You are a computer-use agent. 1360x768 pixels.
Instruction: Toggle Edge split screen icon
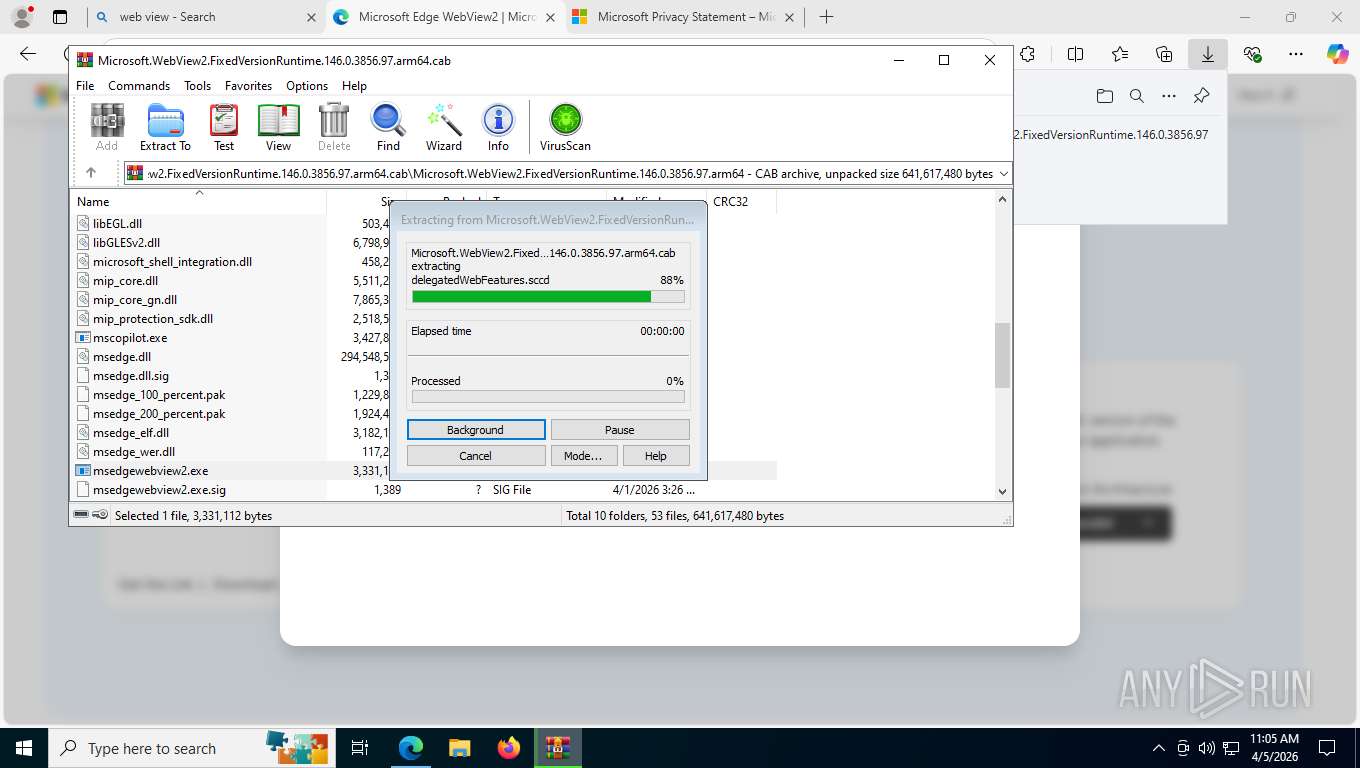click(x=1076, y=54)
